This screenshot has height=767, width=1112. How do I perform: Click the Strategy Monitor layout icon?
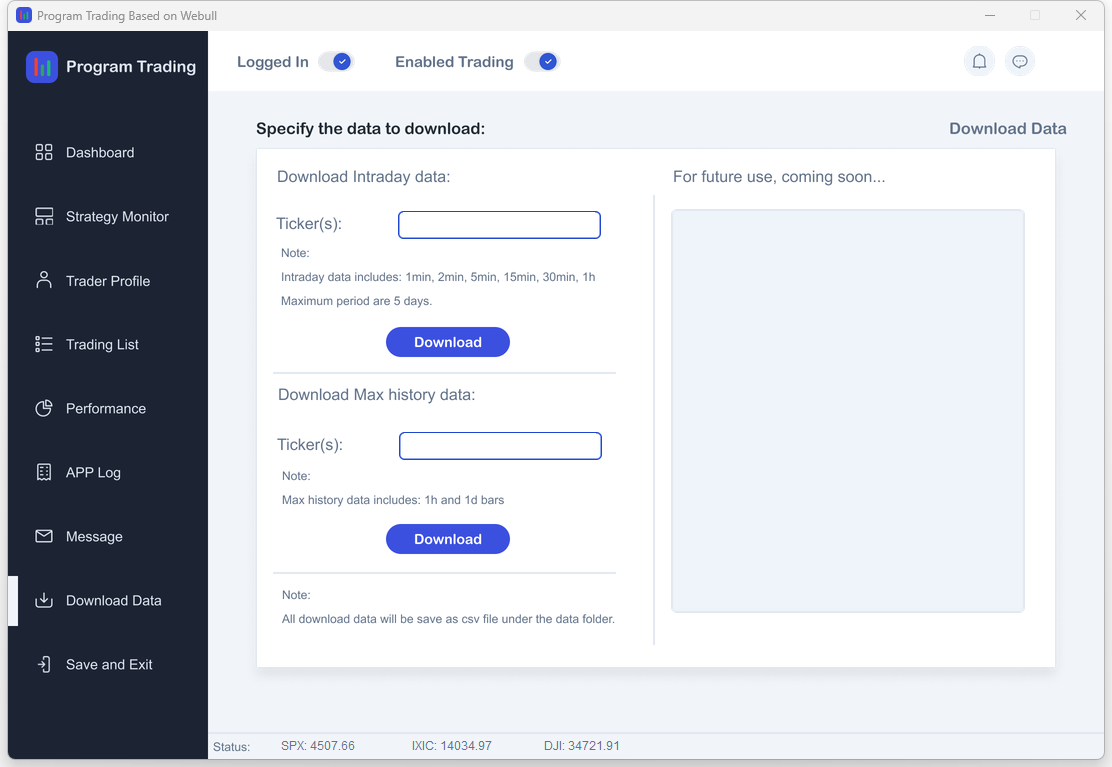click(44, 216)
